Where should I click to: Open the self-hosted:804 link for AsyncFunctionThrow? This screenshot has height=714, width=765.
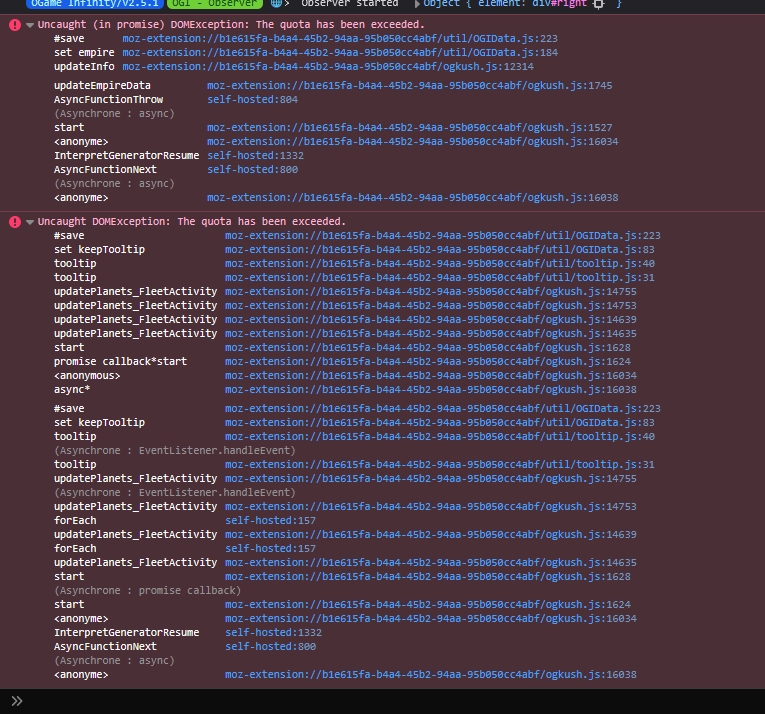(x=252, y=100)
